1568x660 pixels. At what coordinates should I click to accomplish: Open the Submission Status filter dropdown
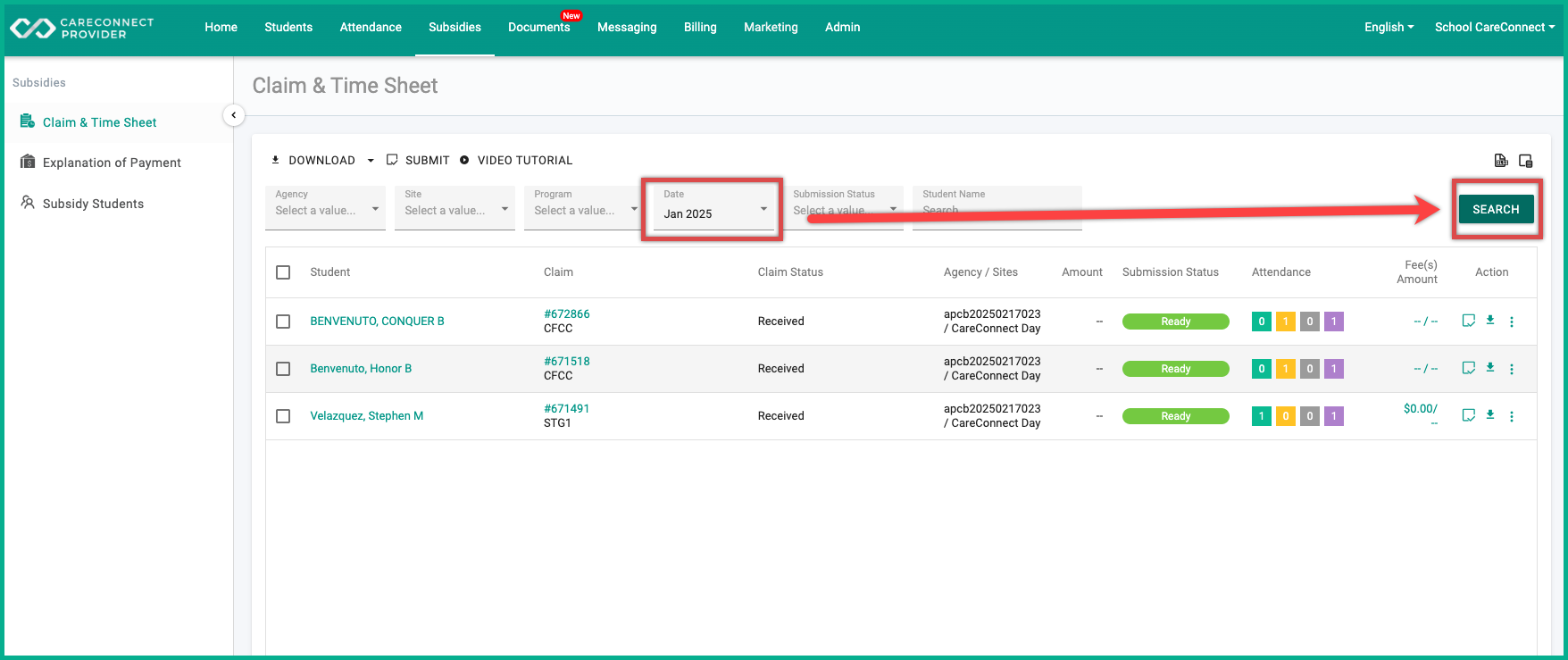click(x=843, y=208)
